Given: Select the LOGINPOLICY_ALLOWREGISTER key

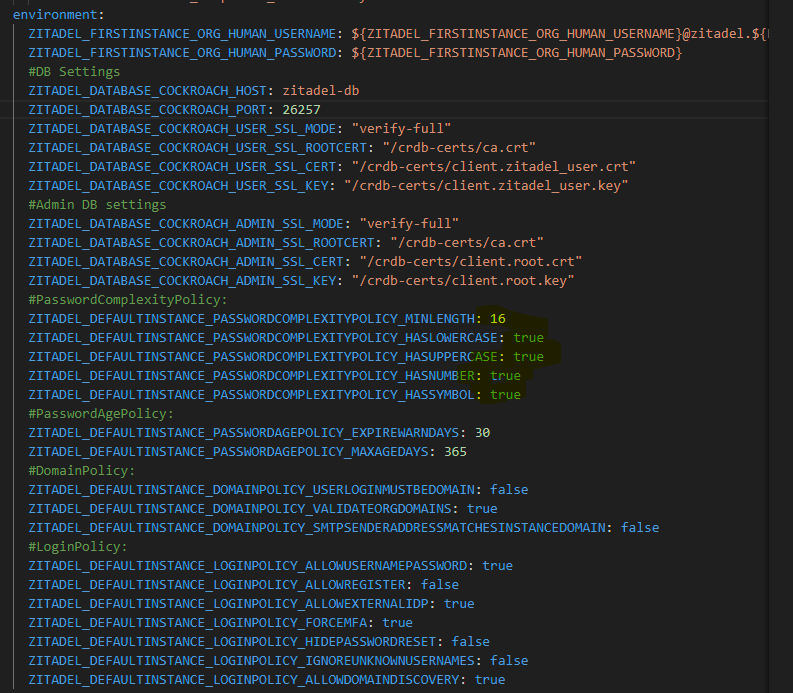Looking at the screenshot, I should 216,585.
